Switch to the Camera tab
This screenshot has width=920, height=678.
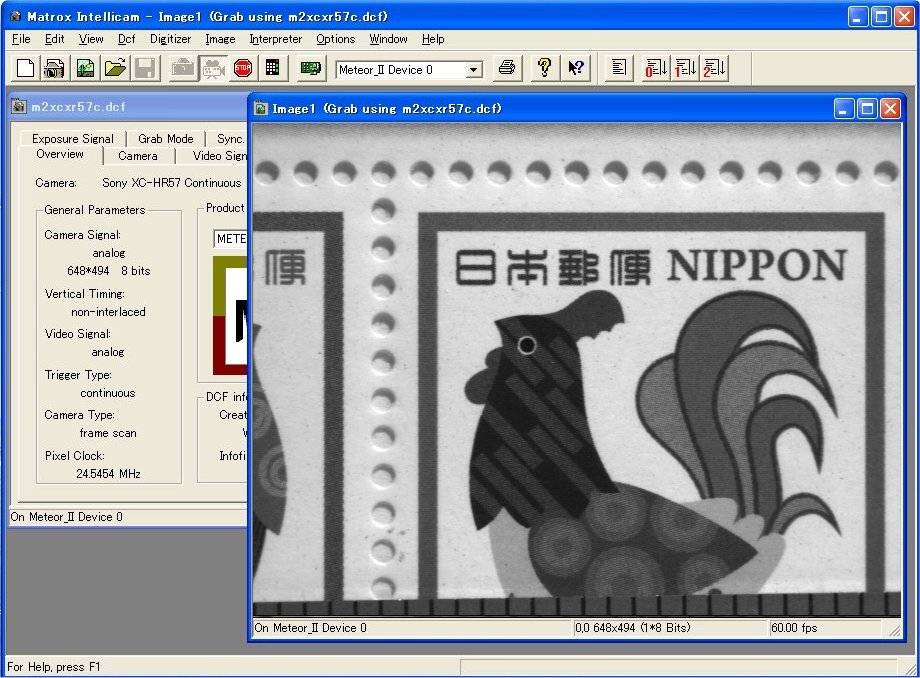[x=137, y=156]
